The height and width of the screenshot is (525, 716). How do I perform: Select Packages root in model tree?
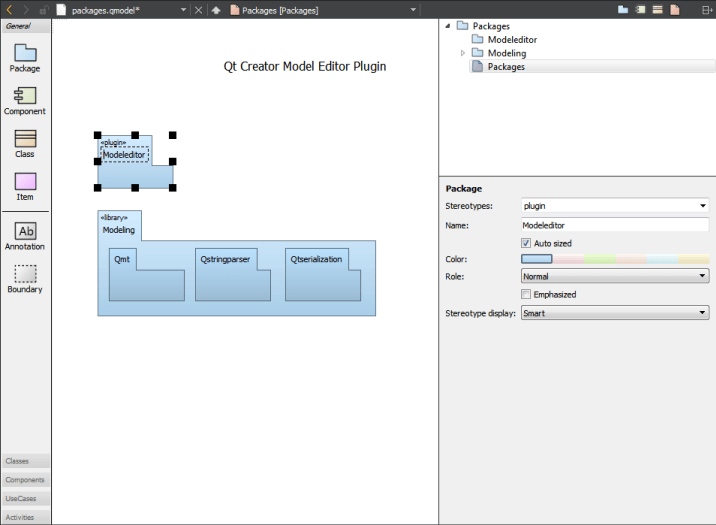click(491, 26)
